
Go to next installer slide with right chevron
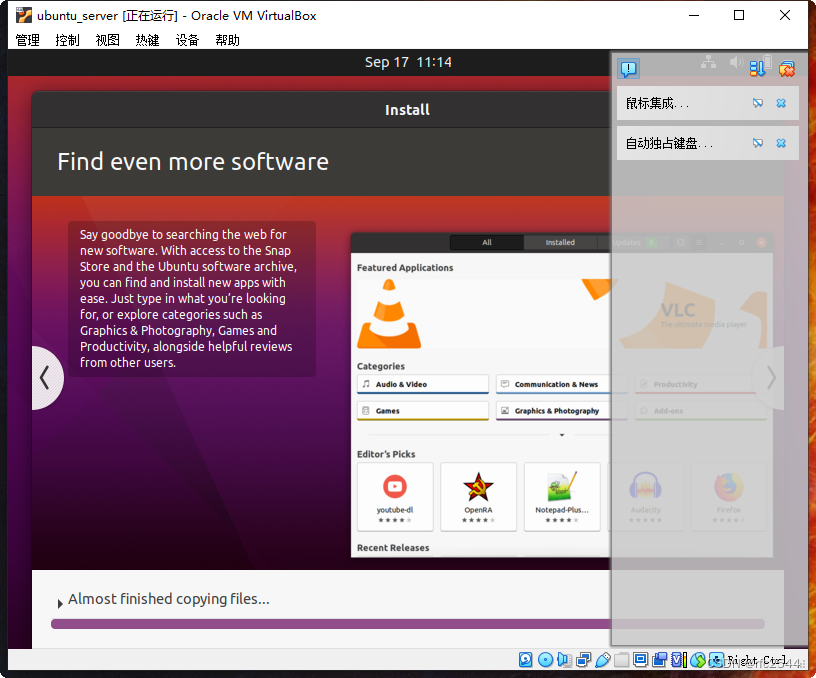tap(770, 378)
